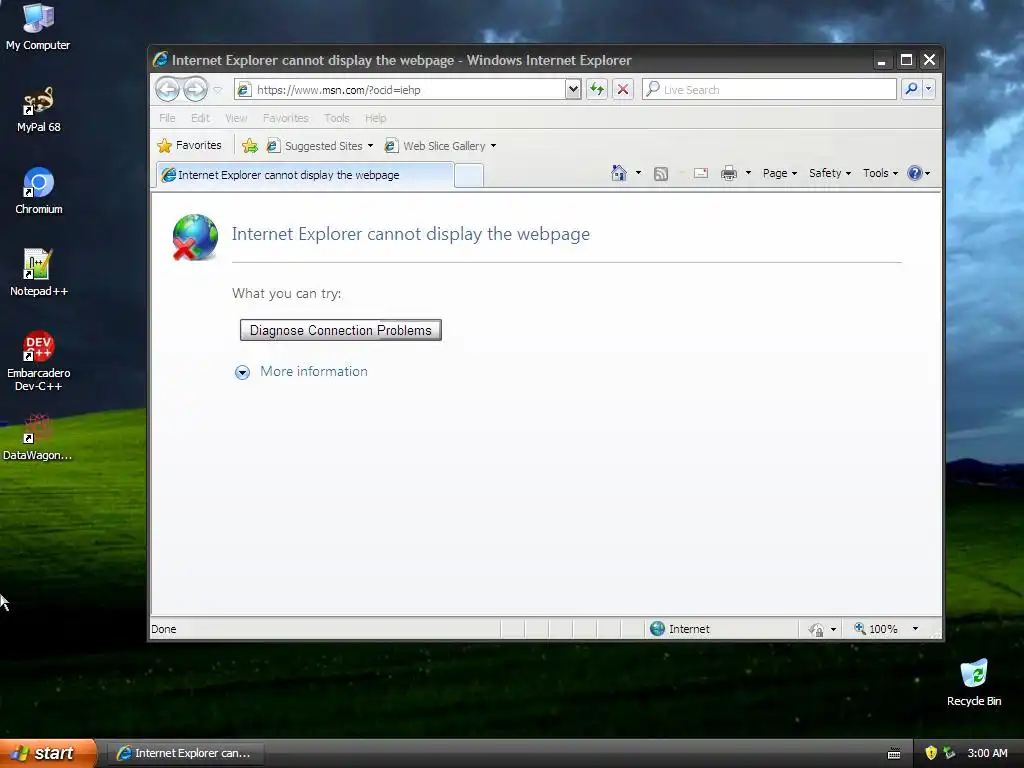This screenshot has width=1024, height=768.
Task: Select the DataWagon desktop shortcut
Action: (x=38, y=437)
